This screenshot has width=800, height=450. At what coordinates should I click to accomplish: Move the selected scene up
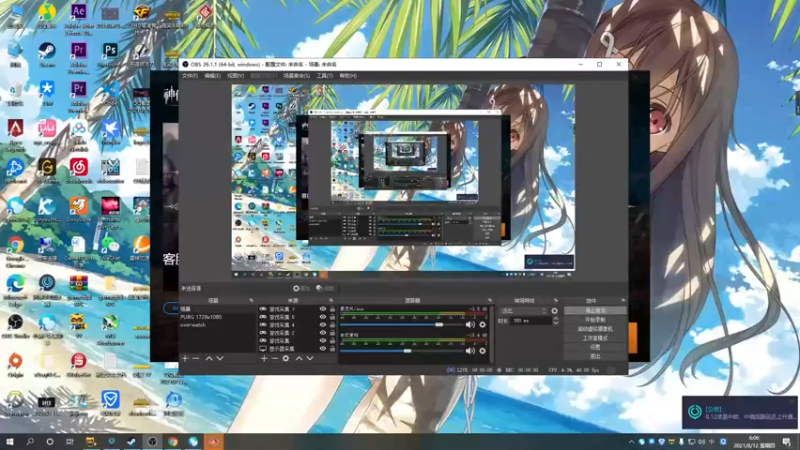click(x=209, y=359)
